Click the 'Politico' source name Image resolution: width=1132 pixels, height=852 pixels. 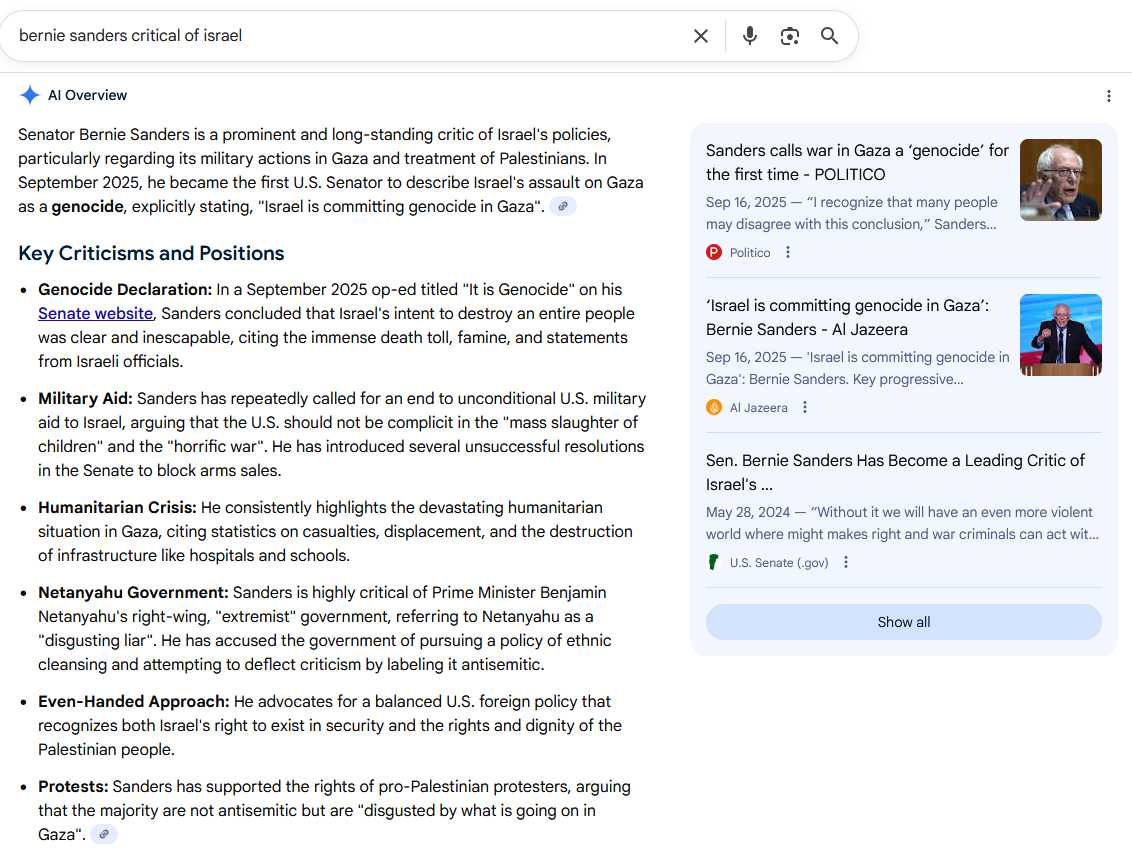coord(749,253)
